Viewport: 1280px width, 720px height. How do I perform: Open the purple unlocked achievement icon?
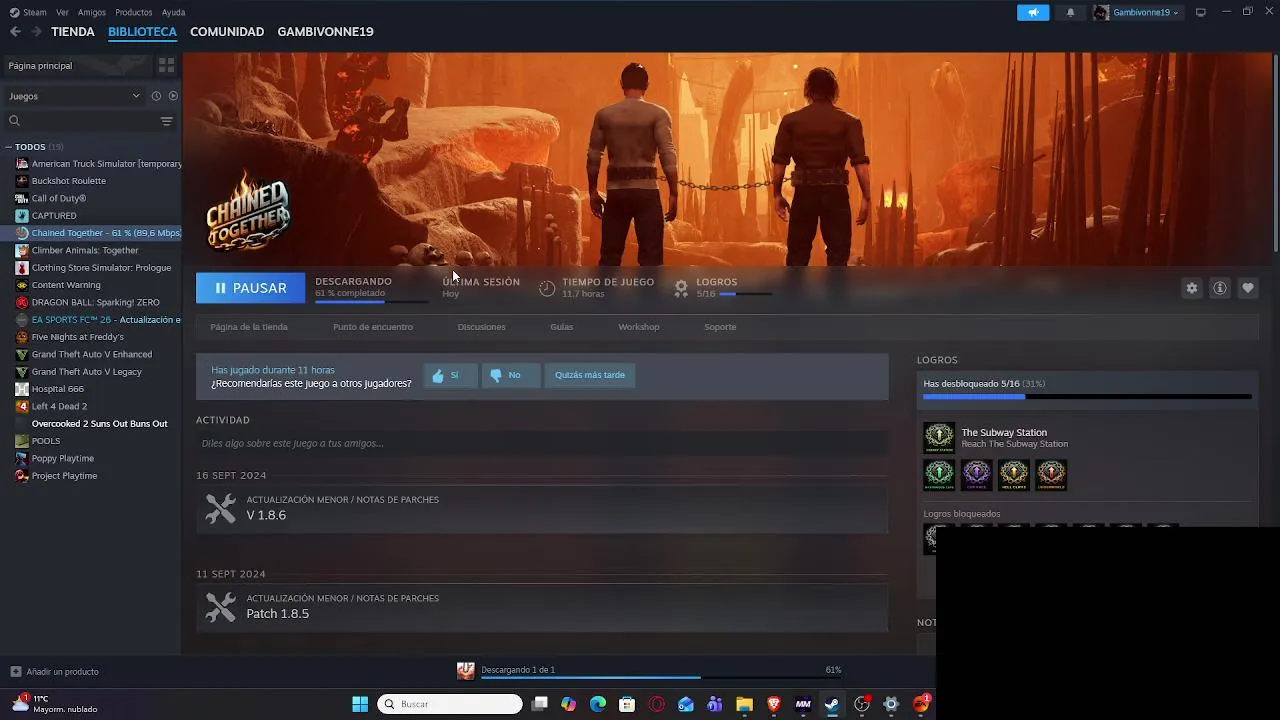(977, 475)
